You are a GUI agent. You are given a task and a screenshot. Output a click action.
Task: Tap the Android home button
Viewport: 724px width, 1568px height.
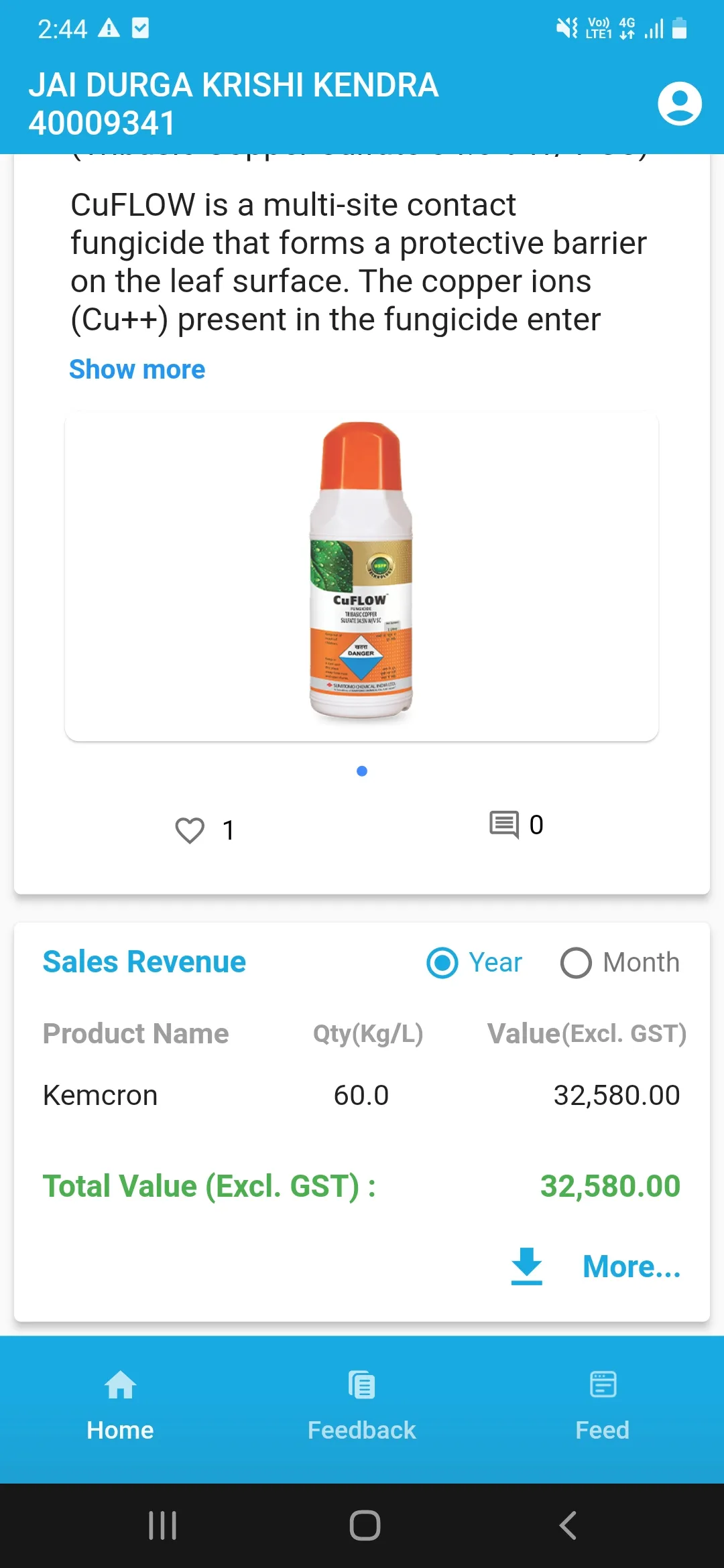pyautogui.click(x=365, y=1526)
